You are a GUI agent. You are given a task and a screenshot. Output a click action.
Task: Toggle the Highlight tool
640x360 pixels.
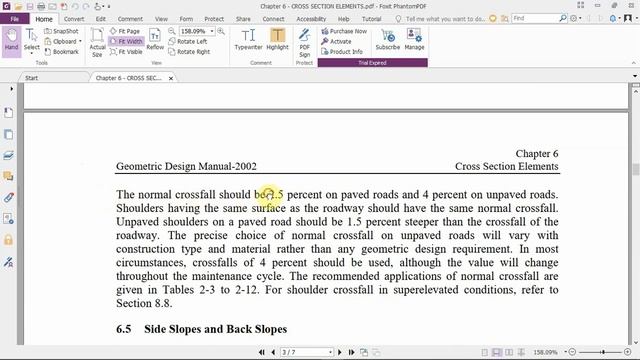pyautogui.click(x=278, y=40)
